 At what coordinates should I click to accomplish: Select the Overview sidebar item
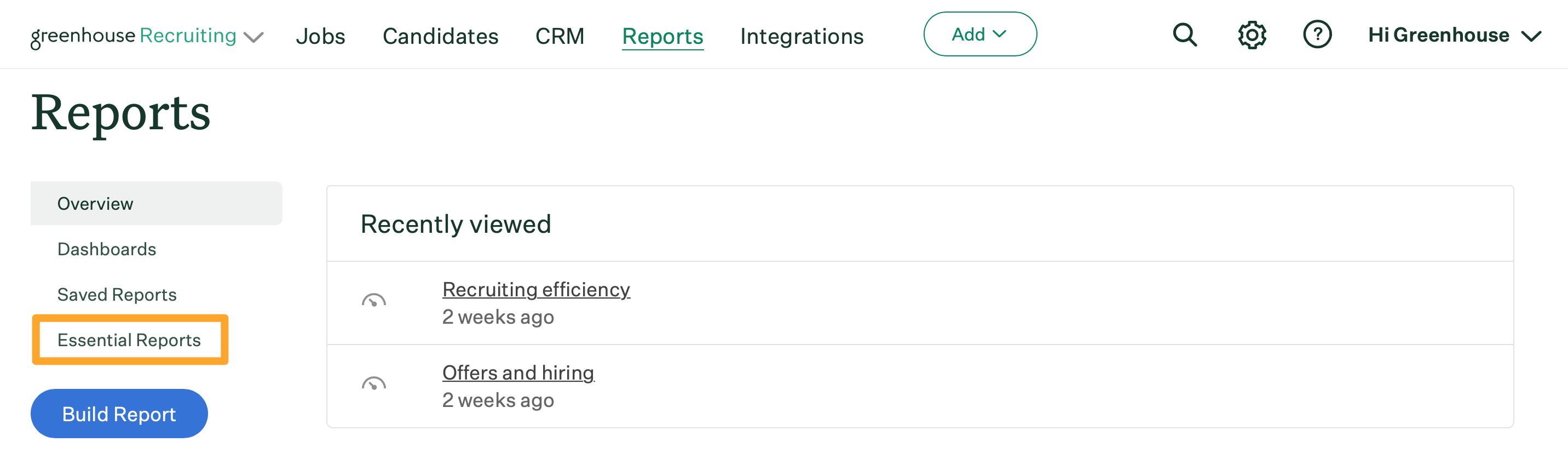point(95,203)
